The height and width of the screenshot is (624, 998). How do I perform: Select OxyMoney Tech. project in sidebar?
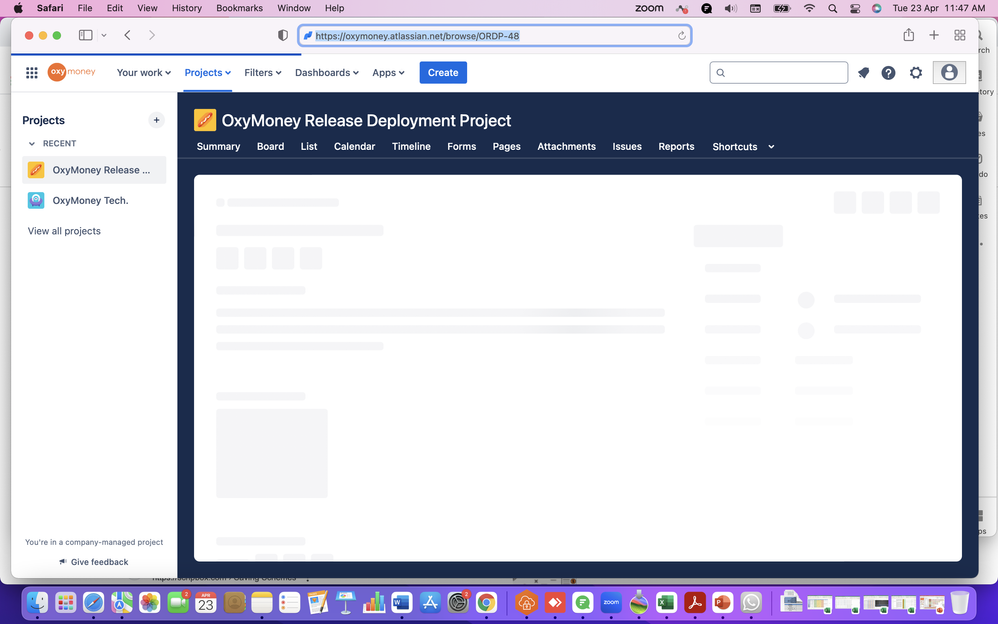[x=94, y=201]
